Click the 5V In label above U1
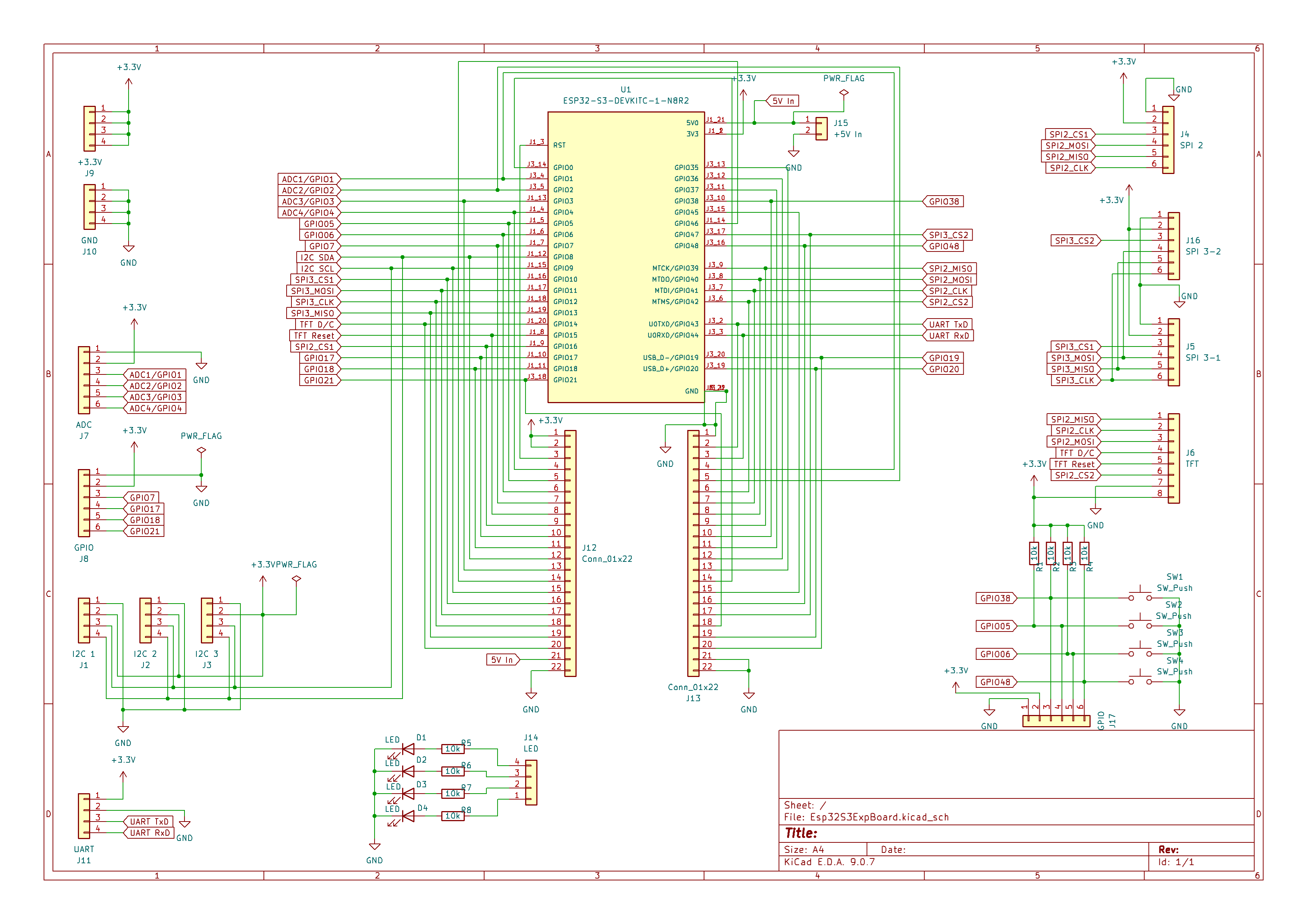1307x924 pixels. pos(783,101)
